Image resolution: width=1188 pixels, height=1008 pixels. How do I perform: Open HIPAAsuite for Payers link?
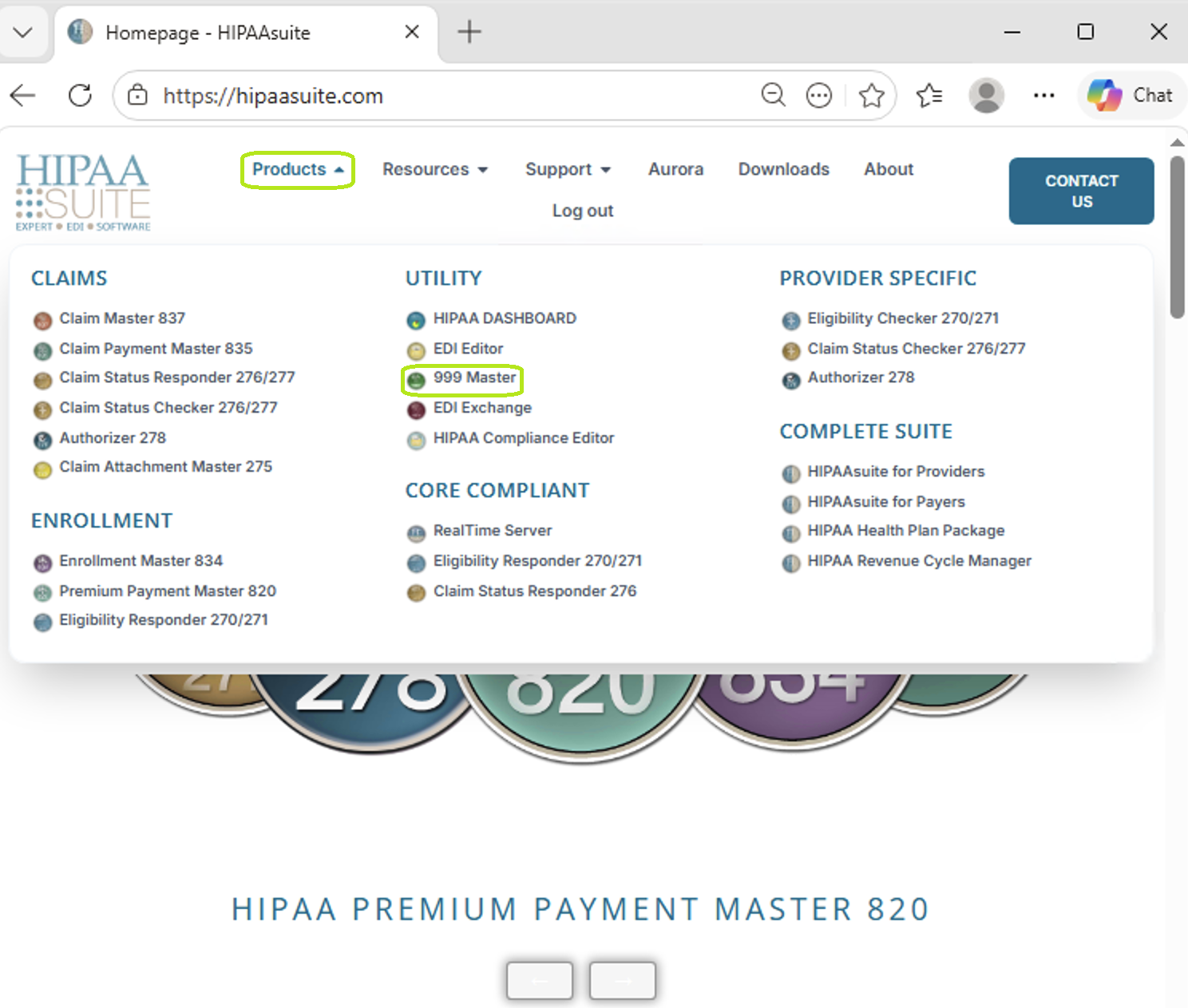(886, 502)
